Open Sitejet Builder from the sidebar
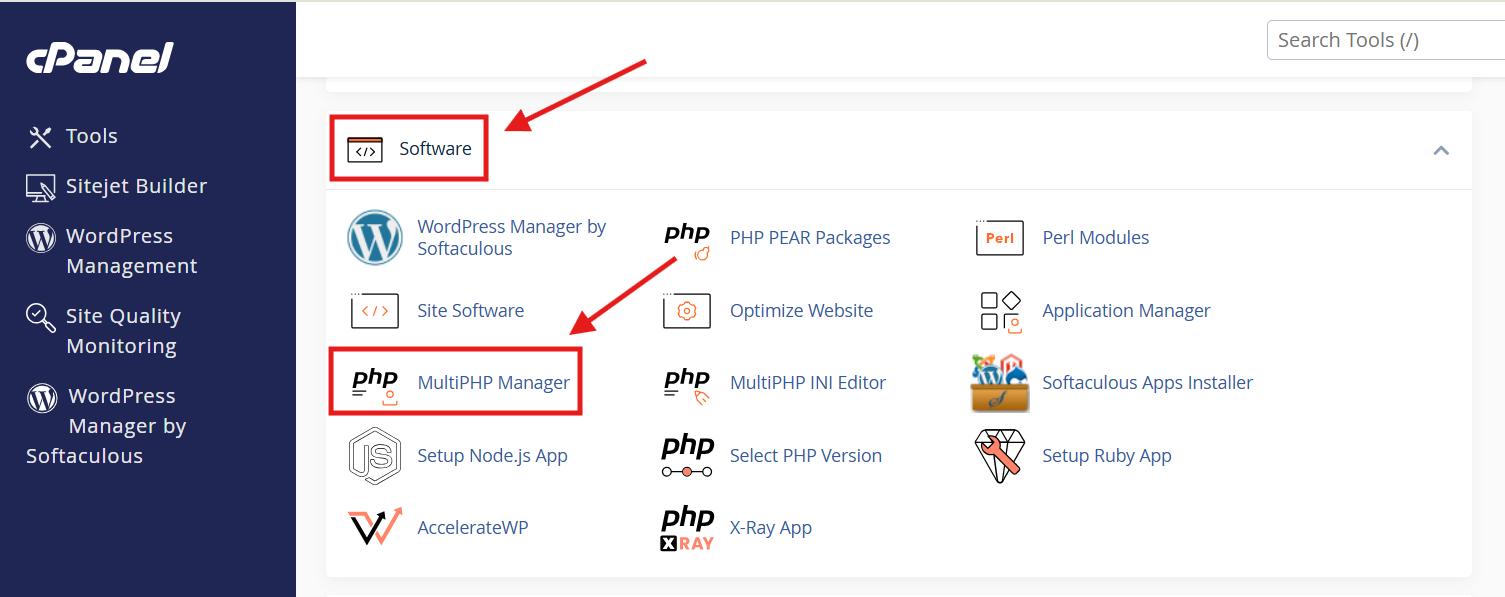The height and width of the screenshot is (597, 1505). (136, 186)
